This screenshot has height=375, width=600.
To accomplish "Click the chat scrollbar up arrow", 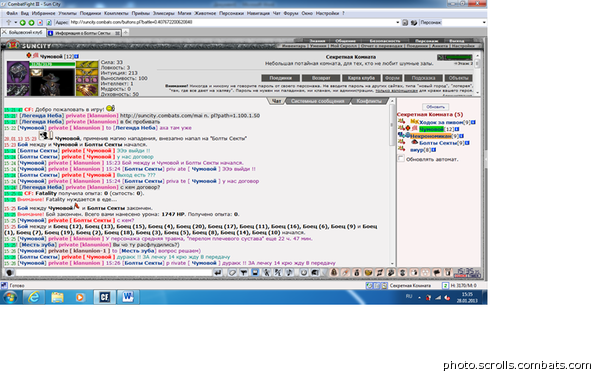I will (x=391, y=102).
